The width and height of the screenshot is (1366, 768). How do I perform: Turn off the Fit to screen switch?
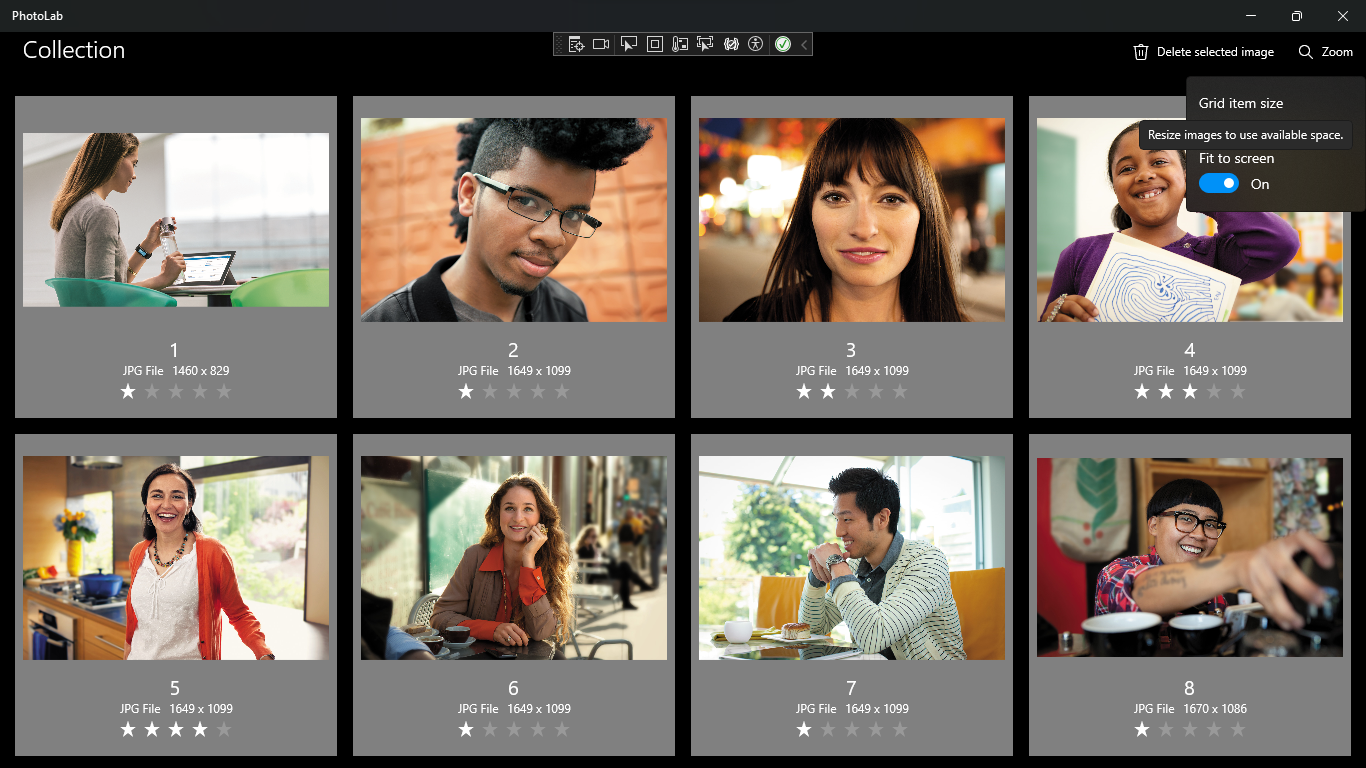[x=1219, y=183]
